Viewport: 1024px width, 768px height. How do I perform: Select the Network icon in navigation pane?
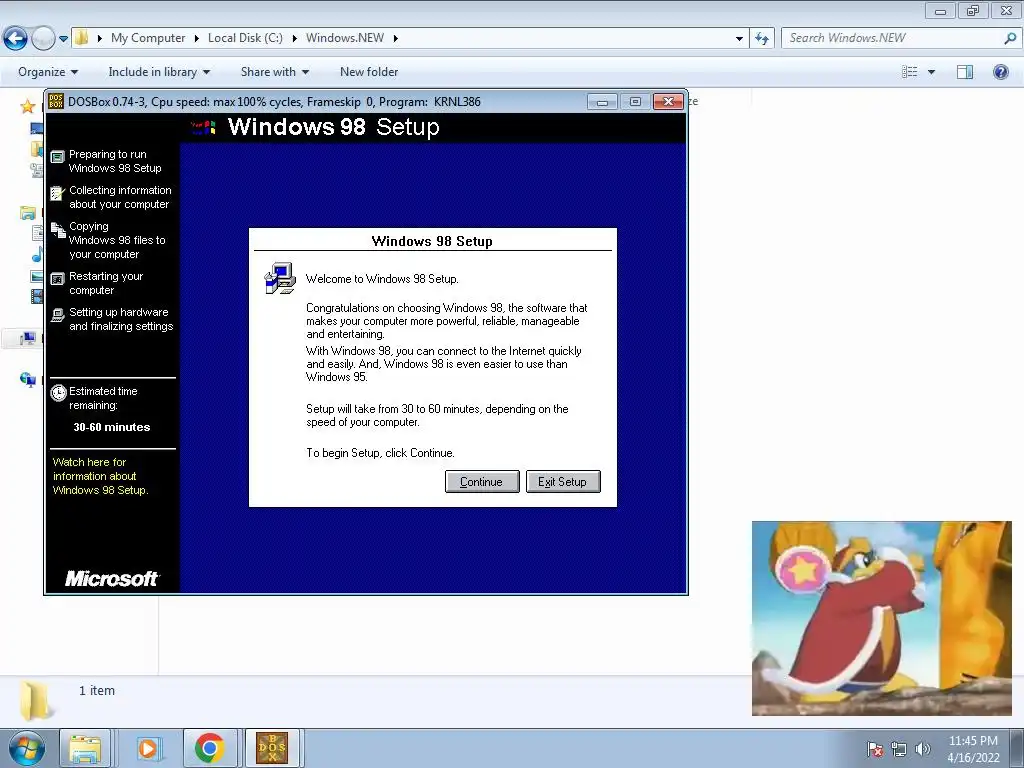tap(28, 379)
